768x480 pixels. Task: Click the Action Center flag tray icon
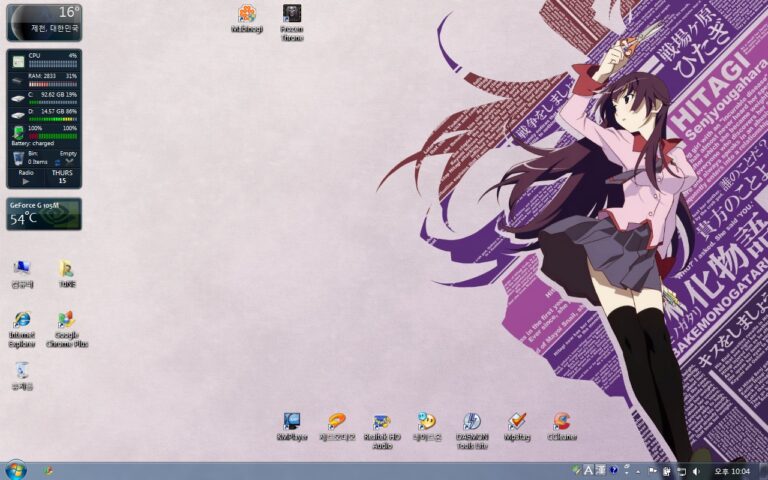click(652, 471)
